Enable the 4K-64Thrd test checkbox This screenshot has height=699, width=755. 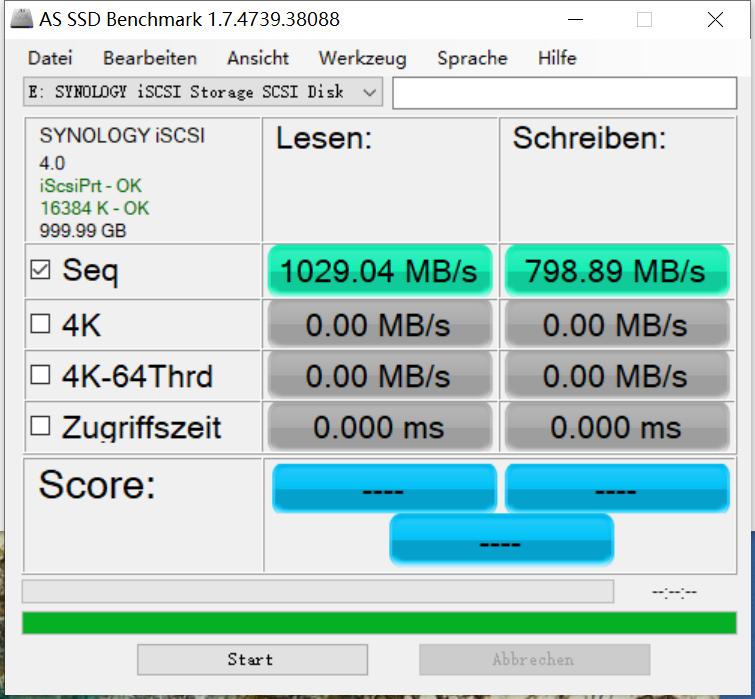tap(40, 375)
